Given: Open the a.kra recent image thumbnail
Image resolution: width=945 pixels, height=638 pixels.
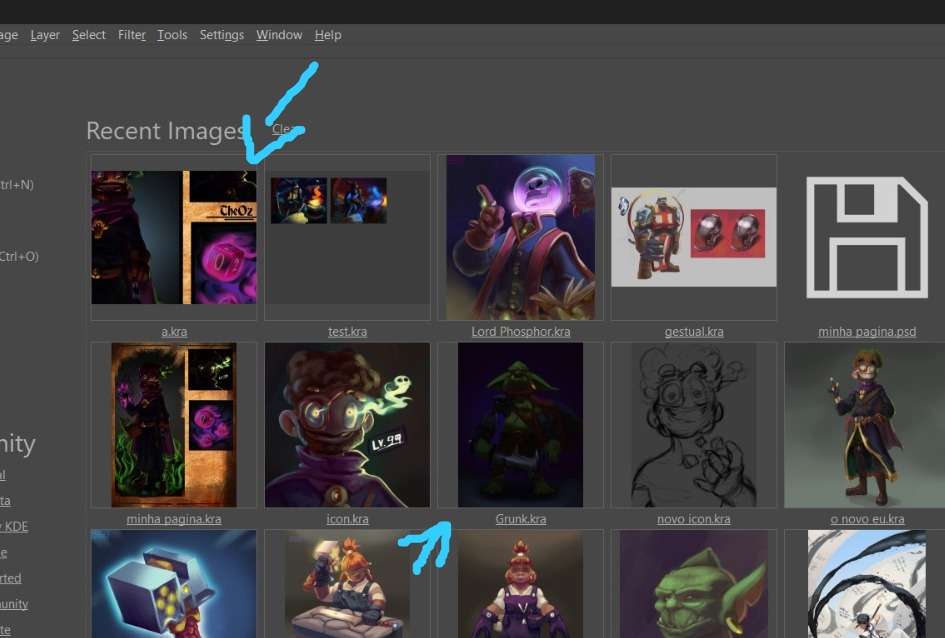Looking at the screenshot, I should coord(174,237).
